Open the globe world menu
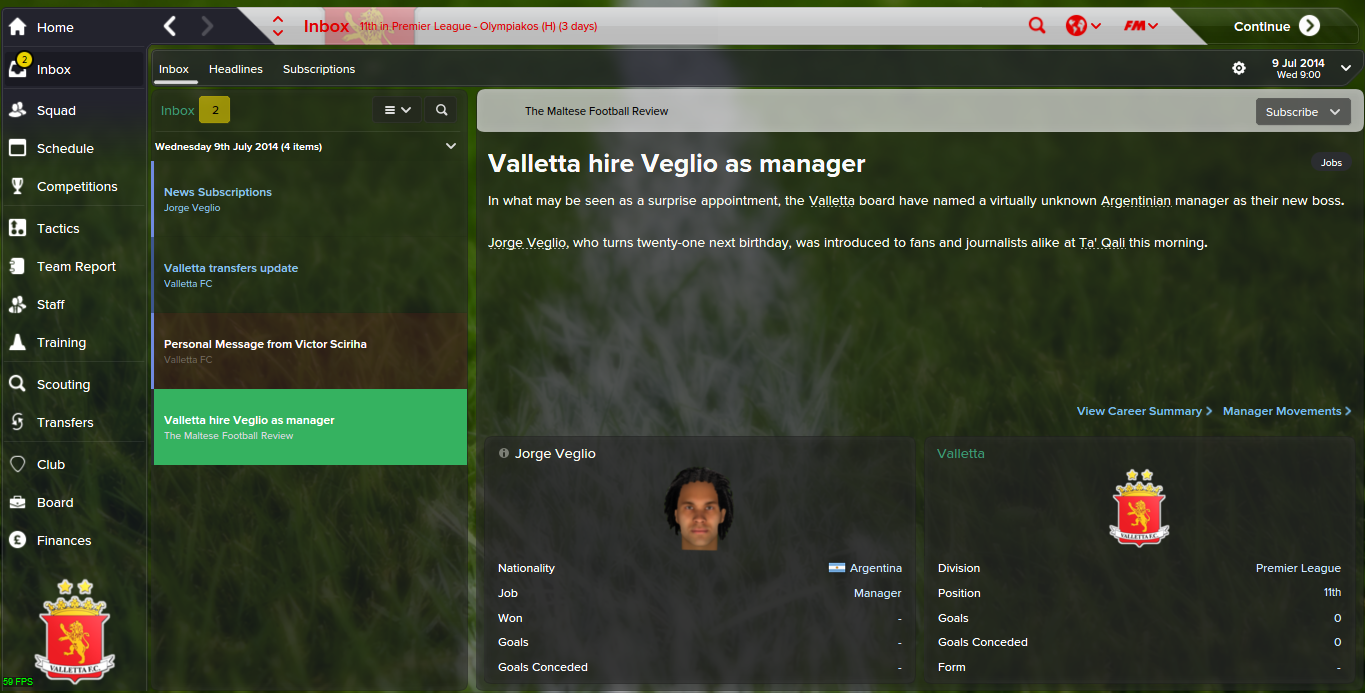Image resolution: width=1365 pixels, height=693 pixels. click(1083, 26)
